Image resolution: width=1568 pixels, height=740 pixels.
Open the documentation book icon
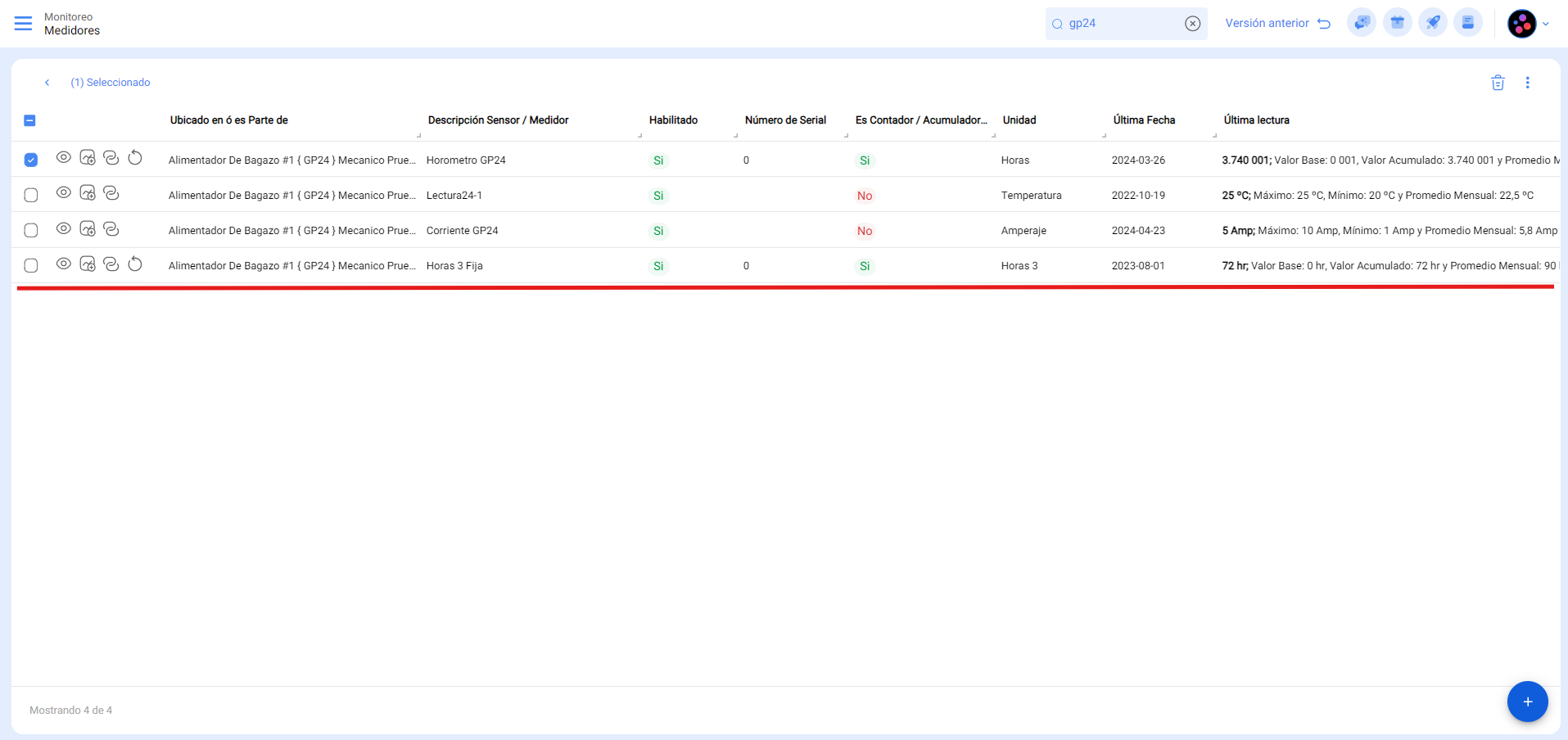[x=1467, y=23]
